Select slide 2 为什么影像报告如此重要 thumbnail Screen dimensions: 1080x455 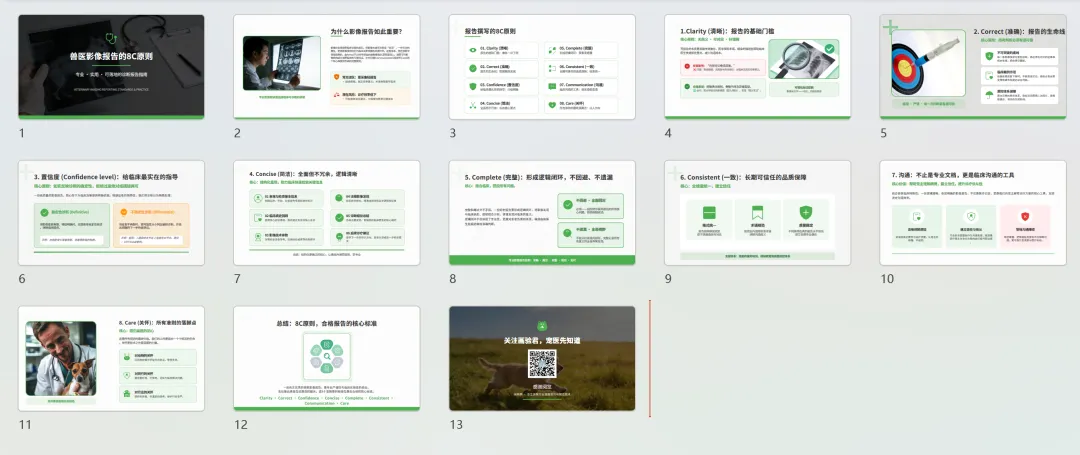[x=326, y=67]
